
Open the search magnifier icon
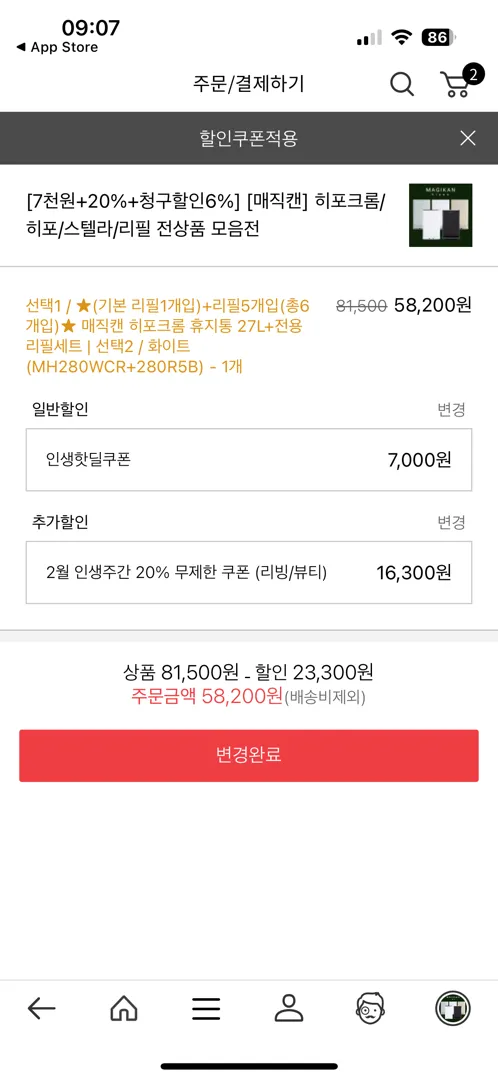click(402, 84)
